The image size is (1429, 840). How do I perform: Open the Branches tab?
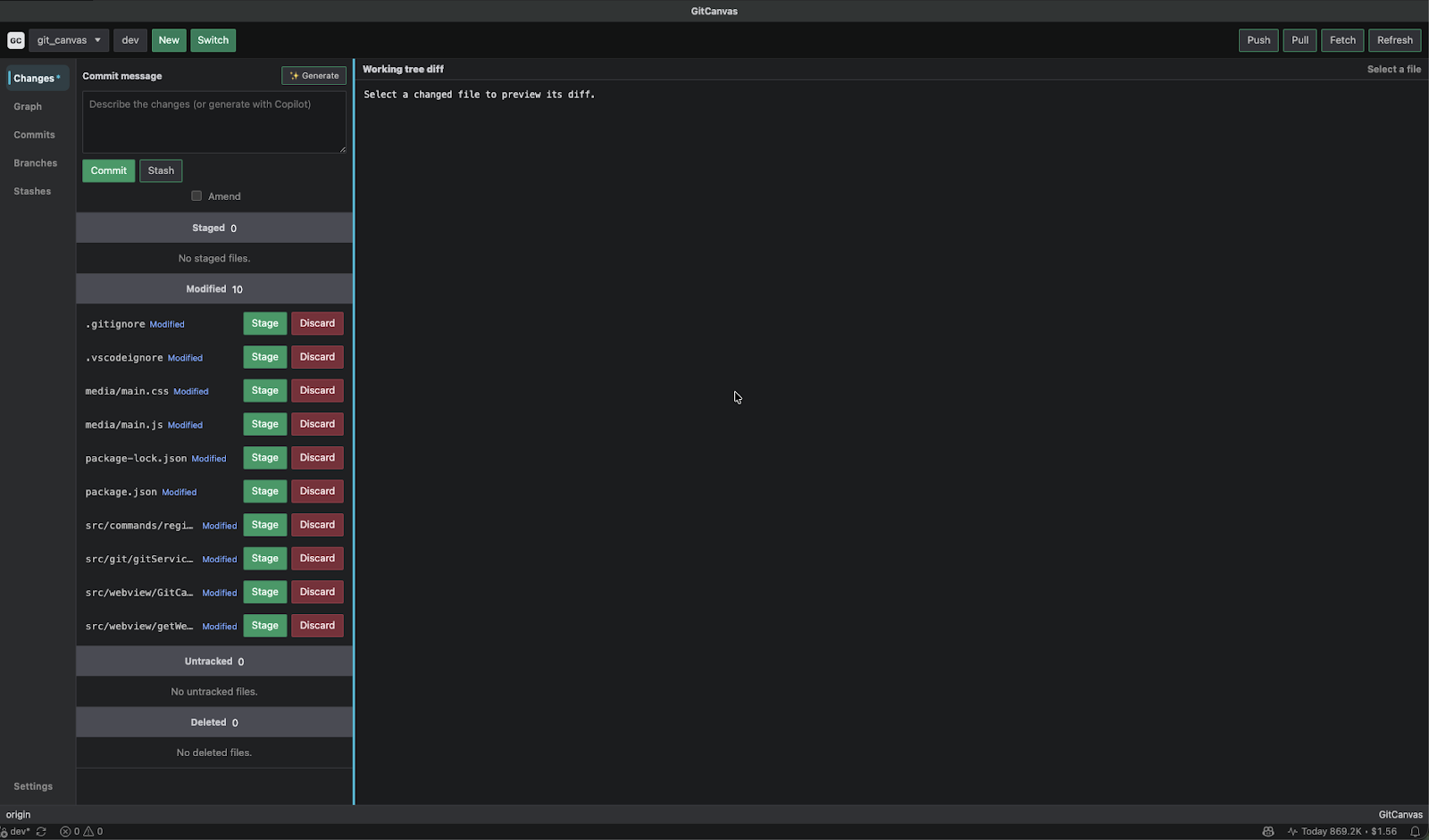36,163
